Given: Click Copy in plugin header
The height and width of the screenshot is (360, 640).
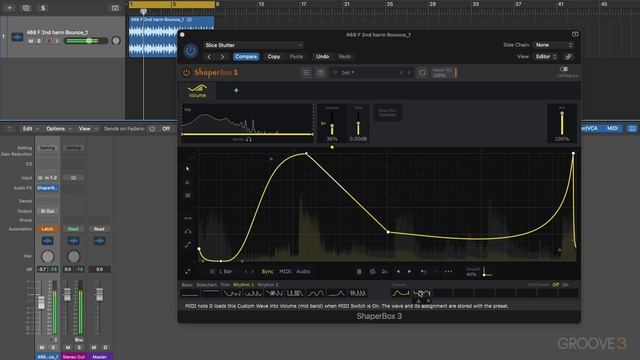Looking at the screenshot, I should tap(274, 57).
